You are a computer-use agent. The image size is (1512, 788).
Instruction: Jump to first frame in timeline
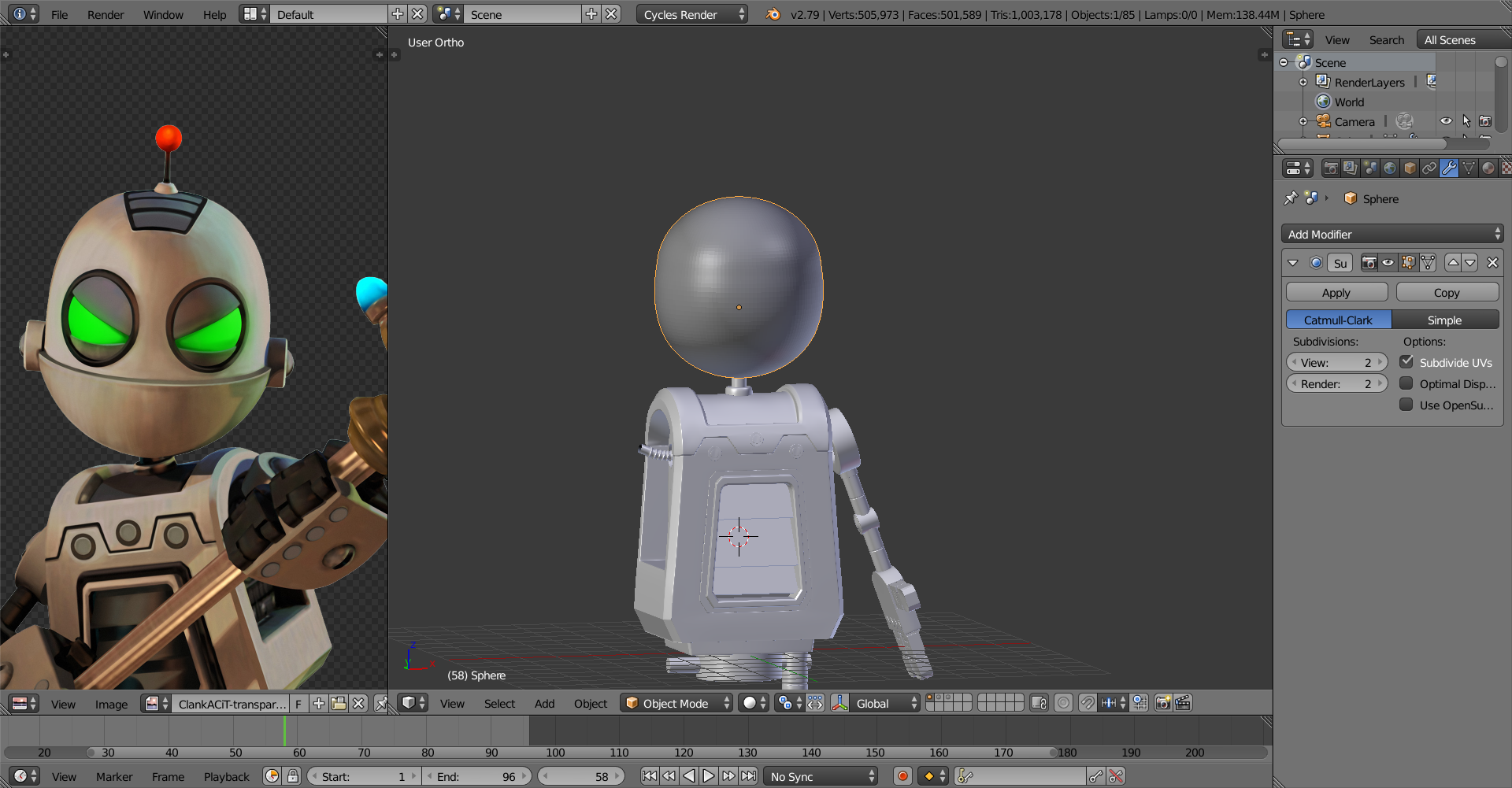(650, 776)
